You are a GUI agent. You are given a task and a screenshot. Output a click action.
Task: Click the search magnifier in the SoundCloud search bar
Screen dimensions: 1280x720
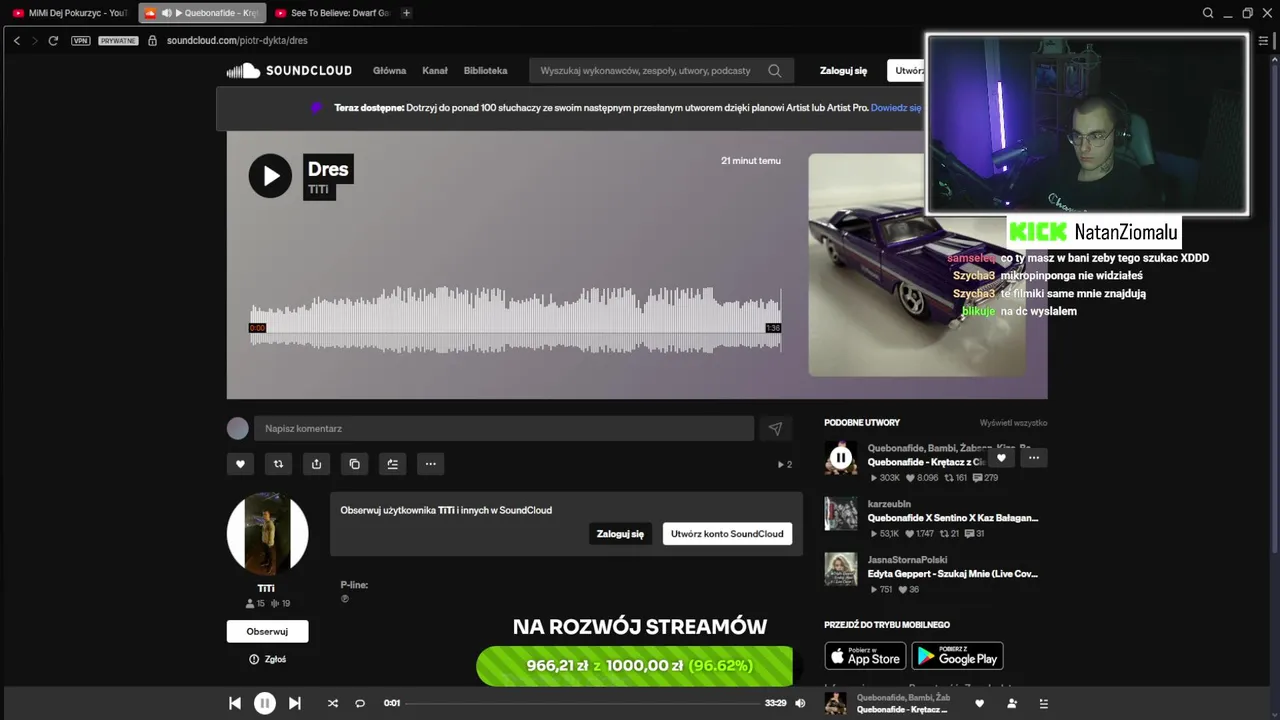[775, 71]
